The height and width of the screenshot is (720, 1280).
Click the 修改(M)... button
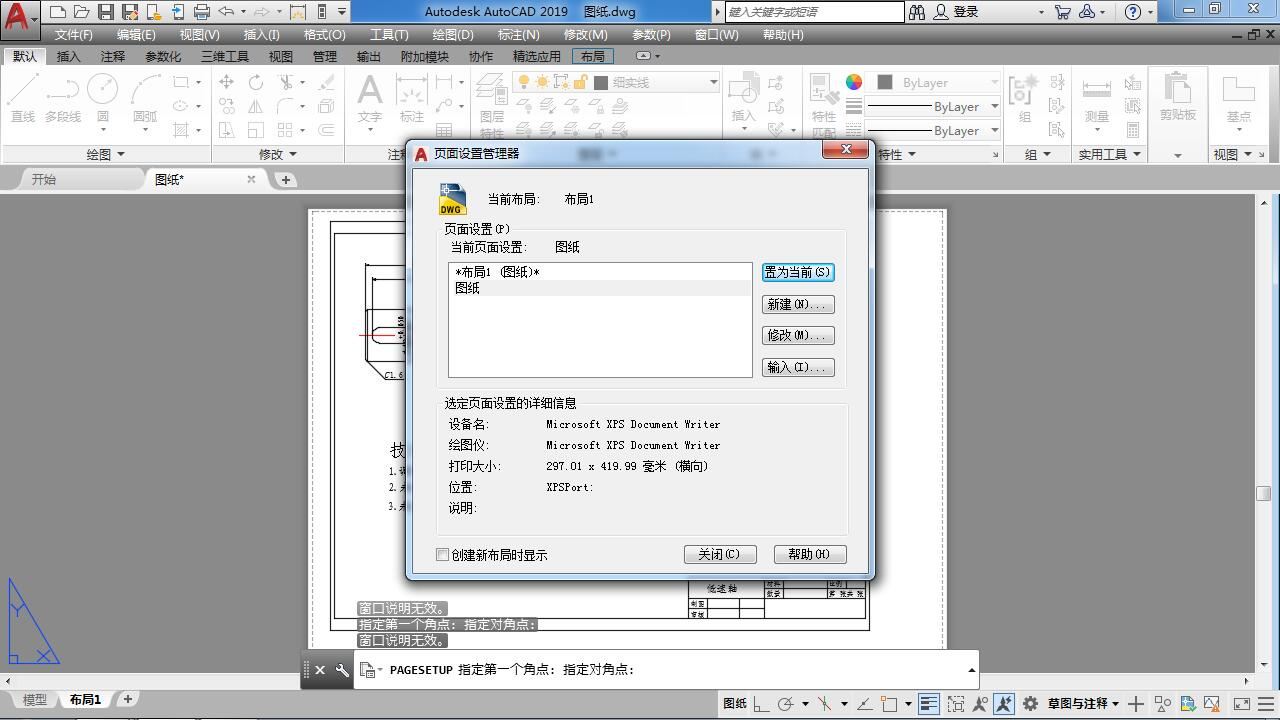[x=798, y=336]
